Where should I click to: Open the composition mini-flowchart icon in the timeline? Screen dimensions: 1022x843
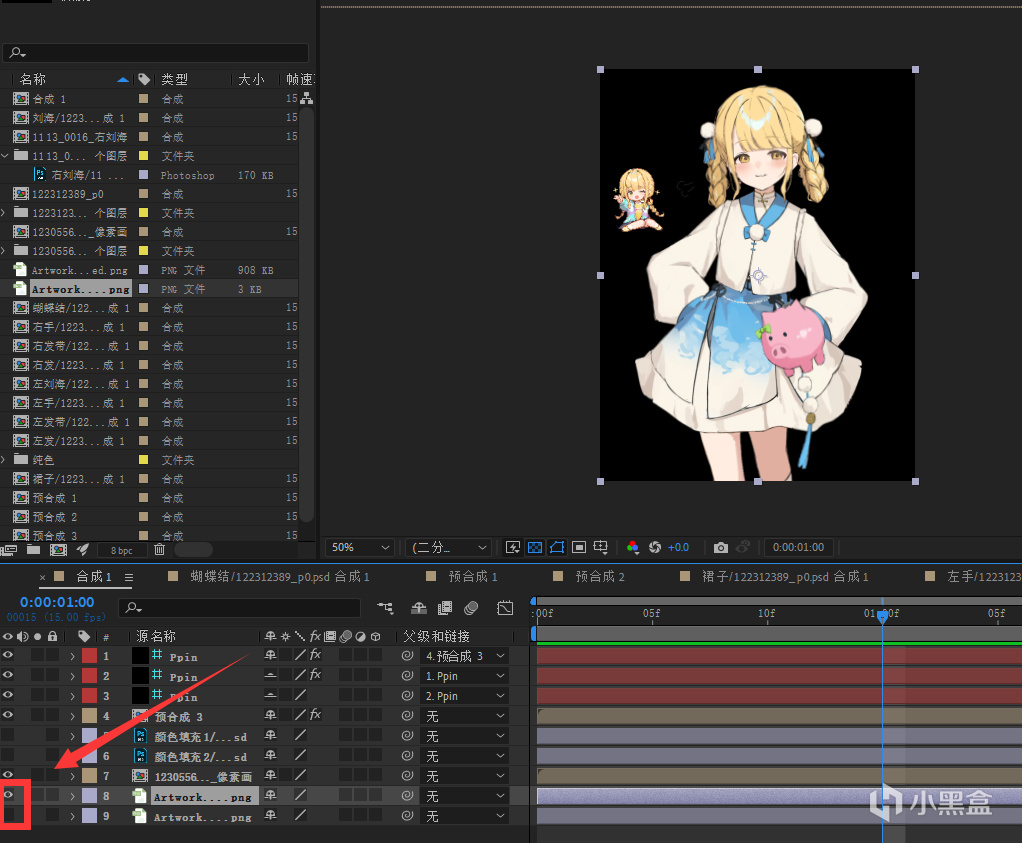tap(385, 608)
